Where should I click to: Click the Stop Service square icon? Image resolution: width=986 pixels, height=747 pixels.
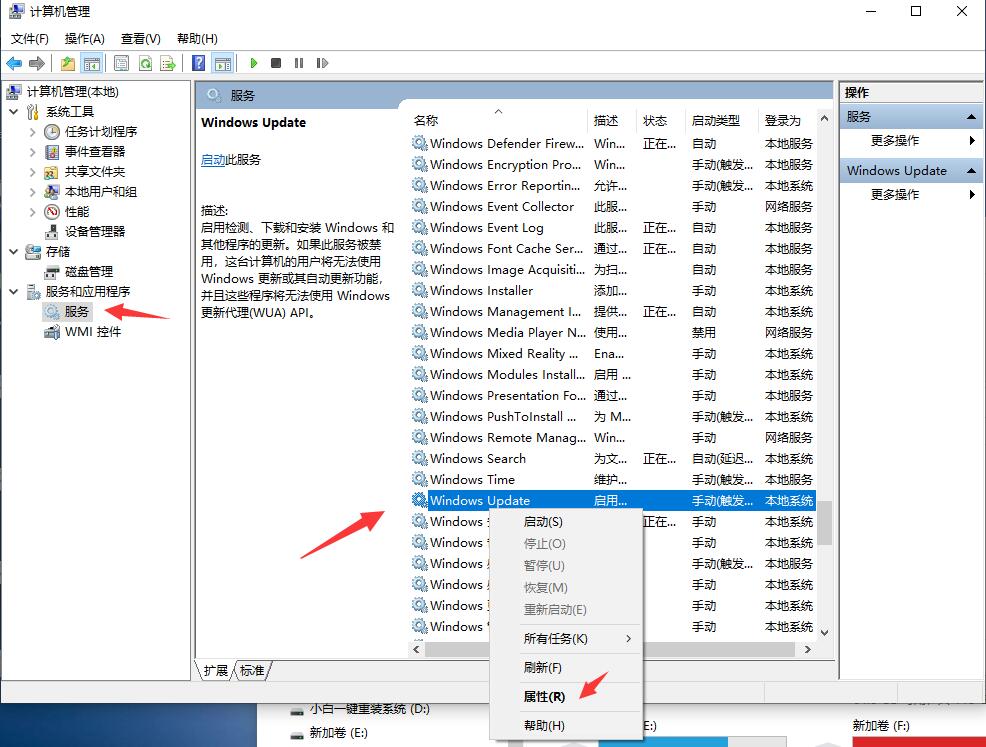(x=276, y=63)
